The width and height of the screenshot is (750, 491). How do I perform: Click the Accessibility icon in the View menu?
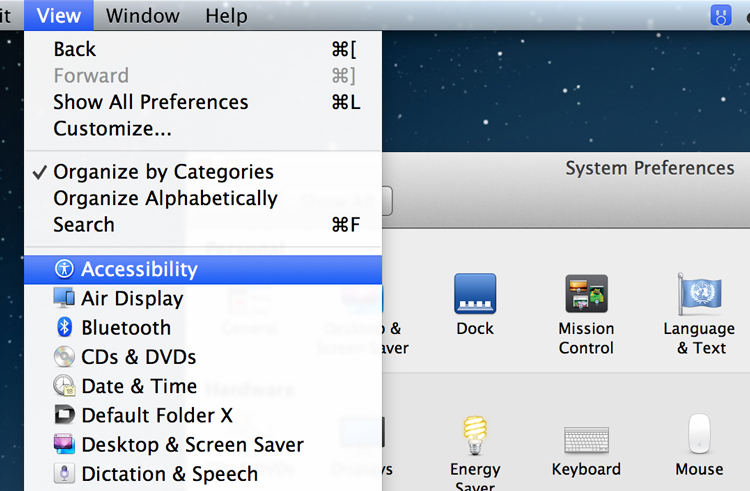point(64,269)
